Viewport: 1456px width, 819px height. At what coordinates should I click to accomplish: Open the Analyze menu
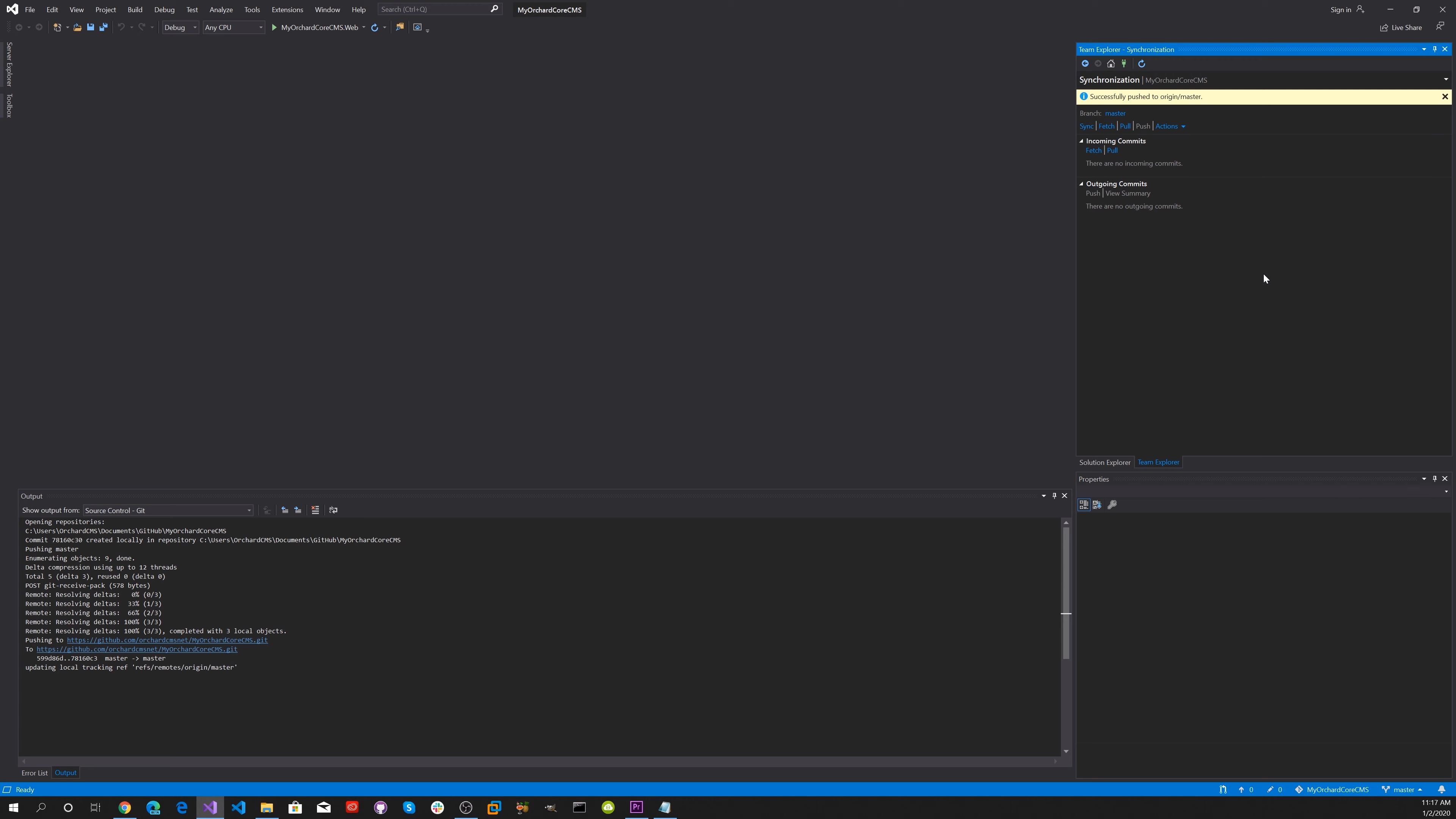coord(221,9)
